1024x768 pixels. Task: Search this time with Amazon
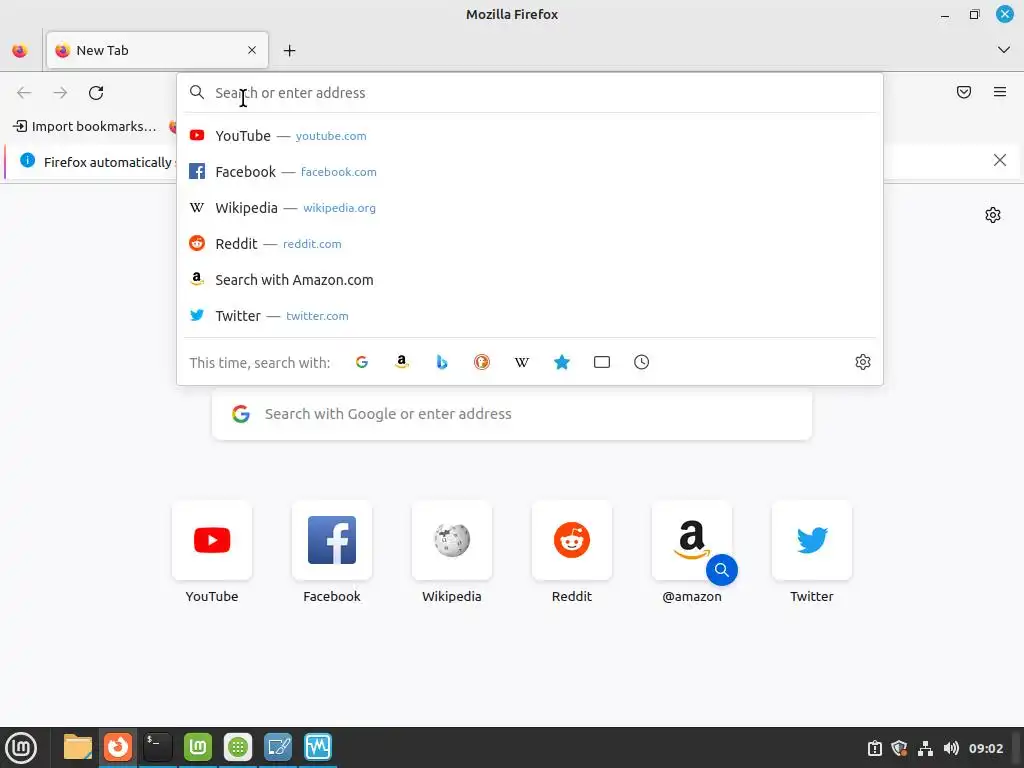[402, 362]
